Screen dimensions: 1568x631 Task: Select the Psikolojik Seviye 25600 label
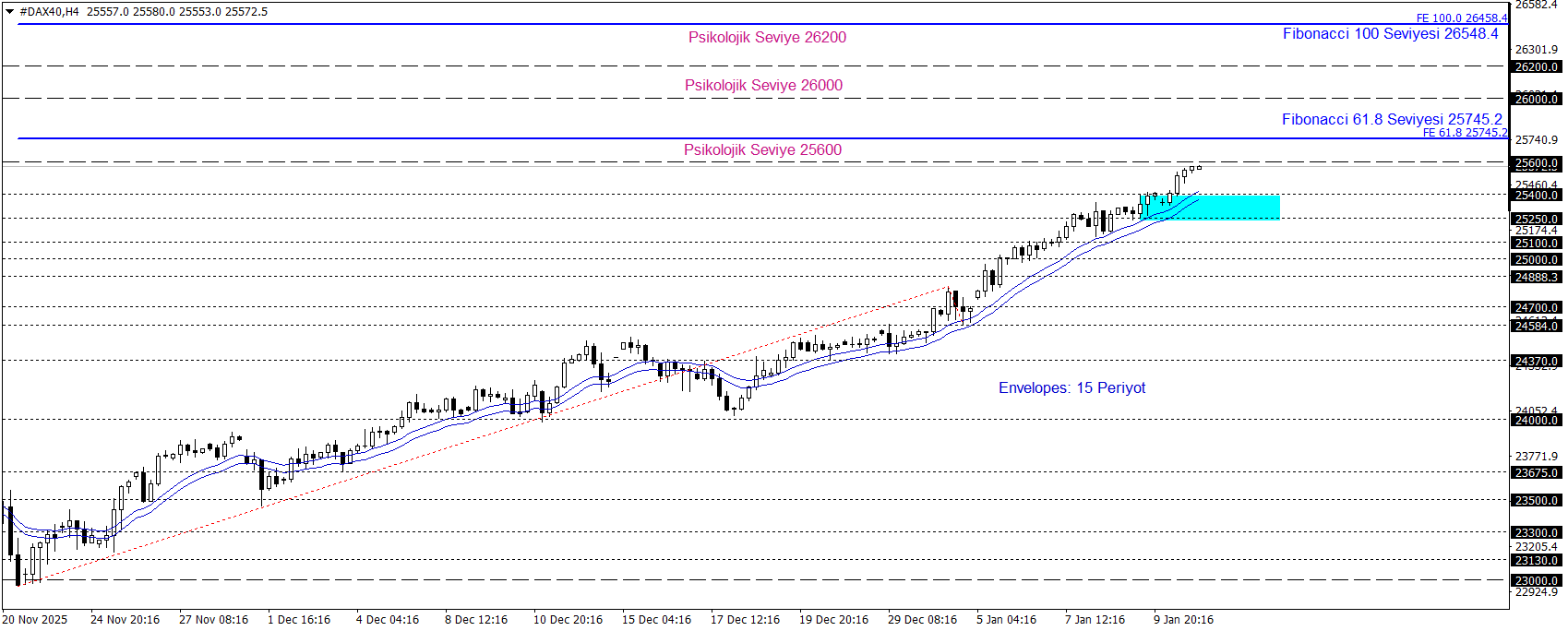pyautogui.click(x=762, y=150)
